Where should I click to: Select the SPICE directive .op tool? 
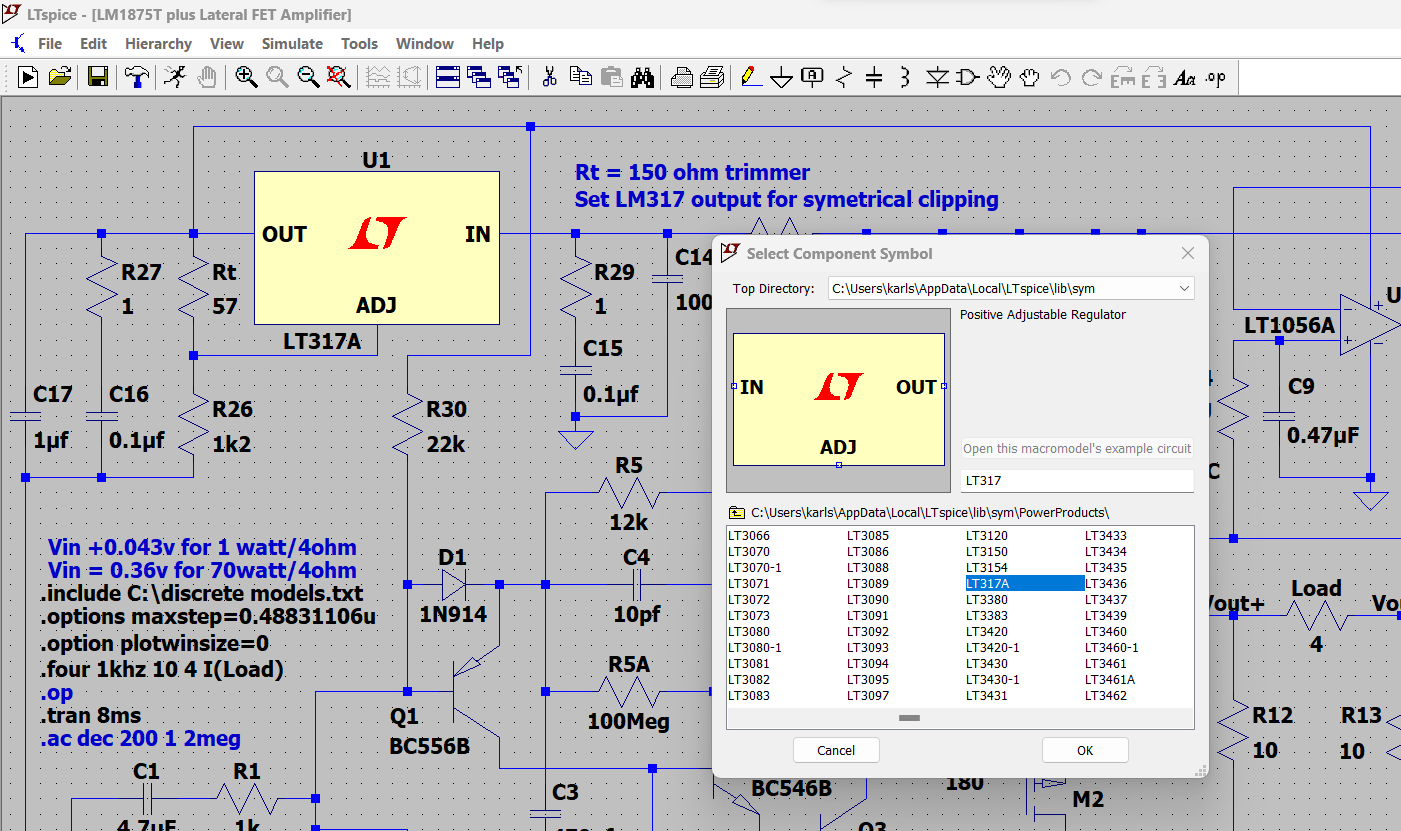point(1216,76)
